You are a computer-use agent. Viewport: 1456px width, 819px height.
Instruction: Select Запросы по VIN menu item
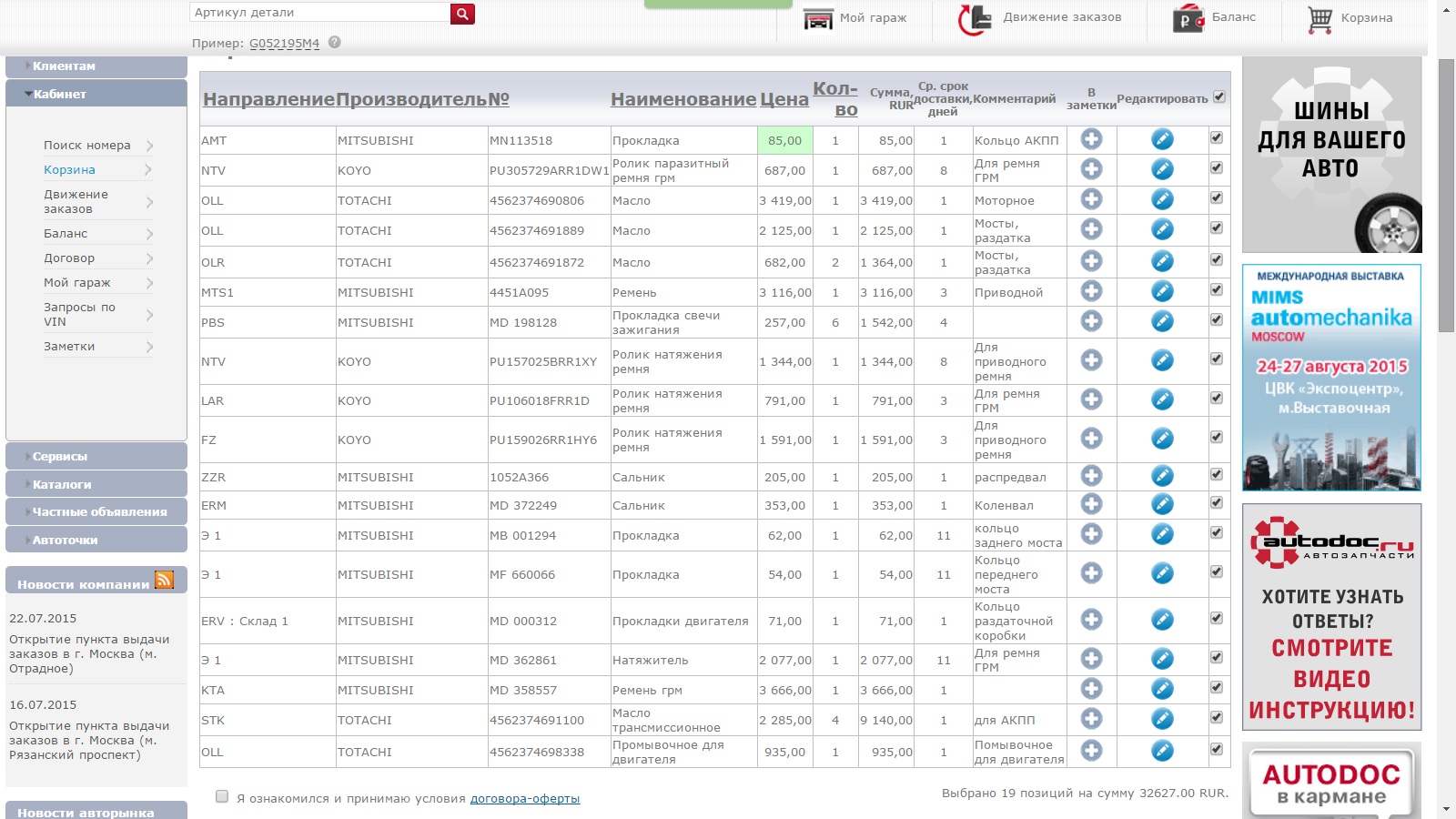(x=79, y=314)
